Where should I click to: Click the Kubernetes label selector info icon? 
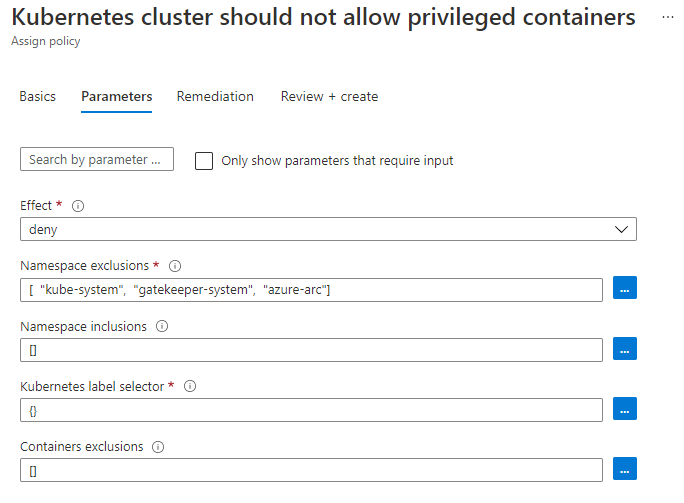click(x=190, y=386)
